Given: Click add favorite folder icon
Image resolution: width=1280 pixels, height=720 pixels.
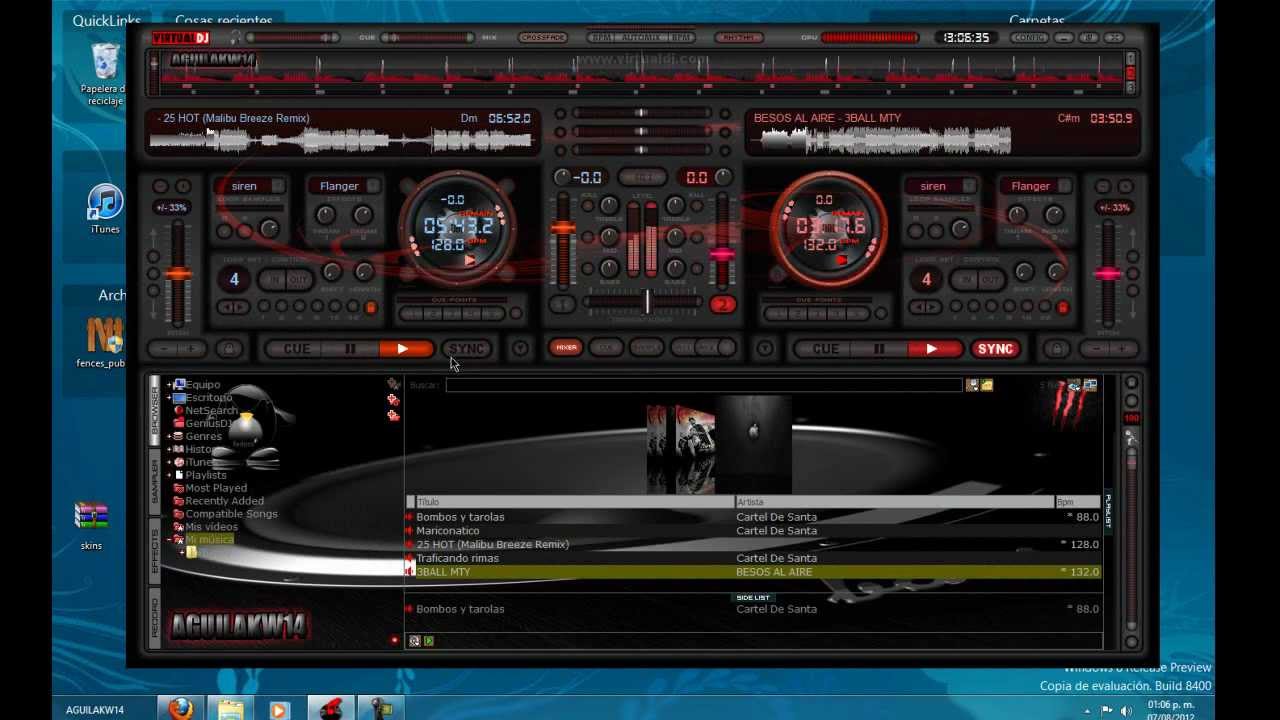Looking at the screenshot, I should point(393,400).
